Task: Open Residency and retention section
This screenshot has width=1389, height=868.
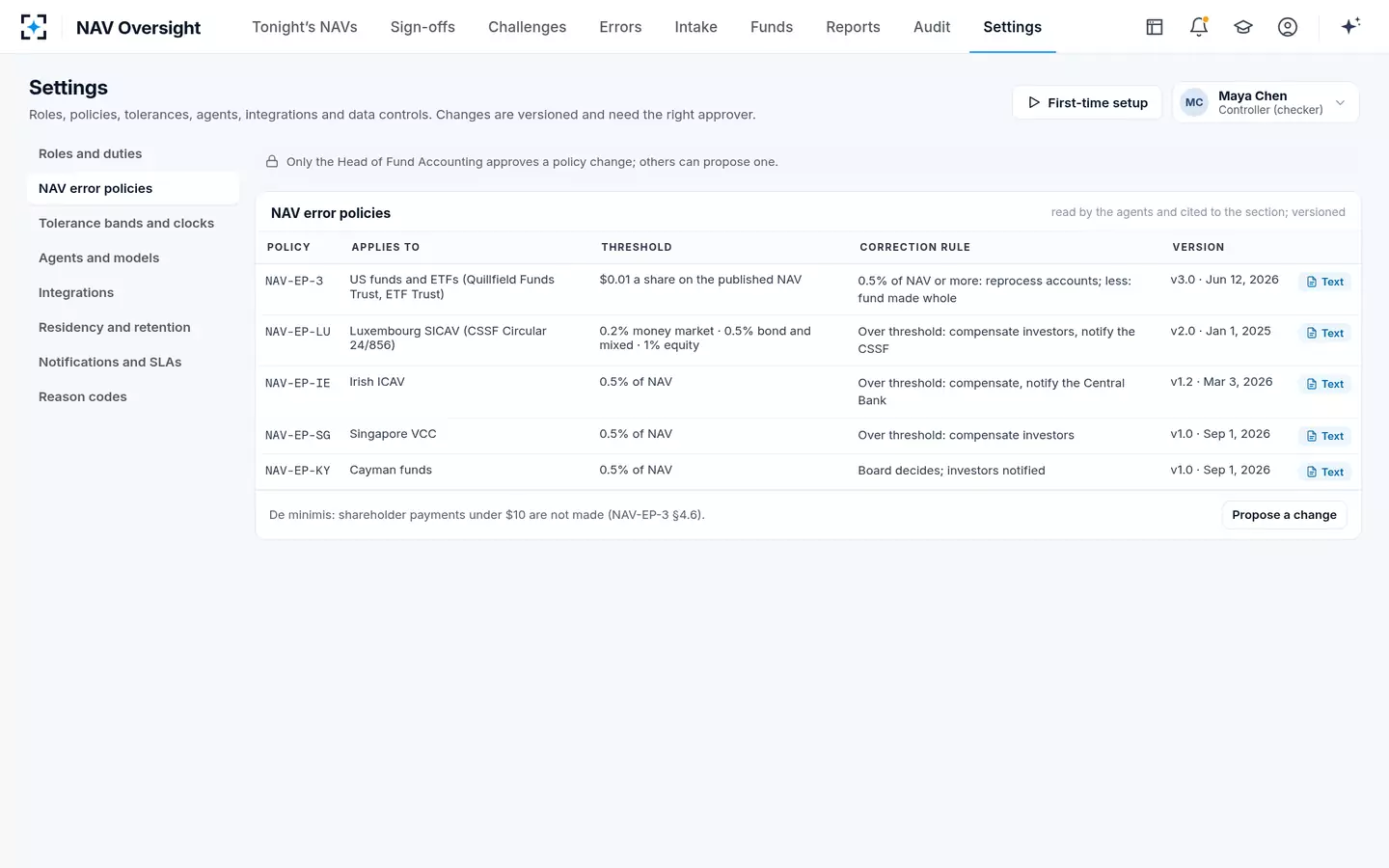Action: [132, 327]
